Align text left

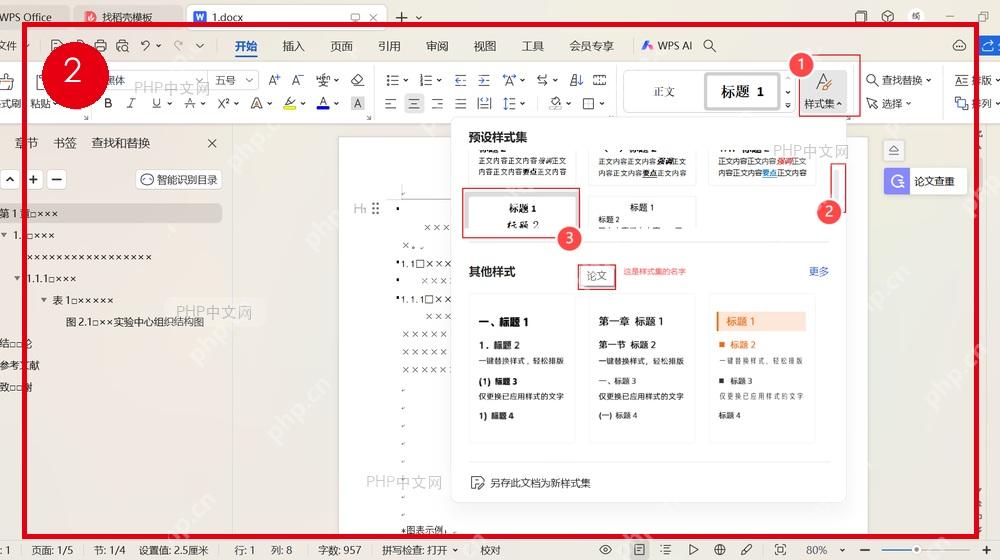point(390,103)
